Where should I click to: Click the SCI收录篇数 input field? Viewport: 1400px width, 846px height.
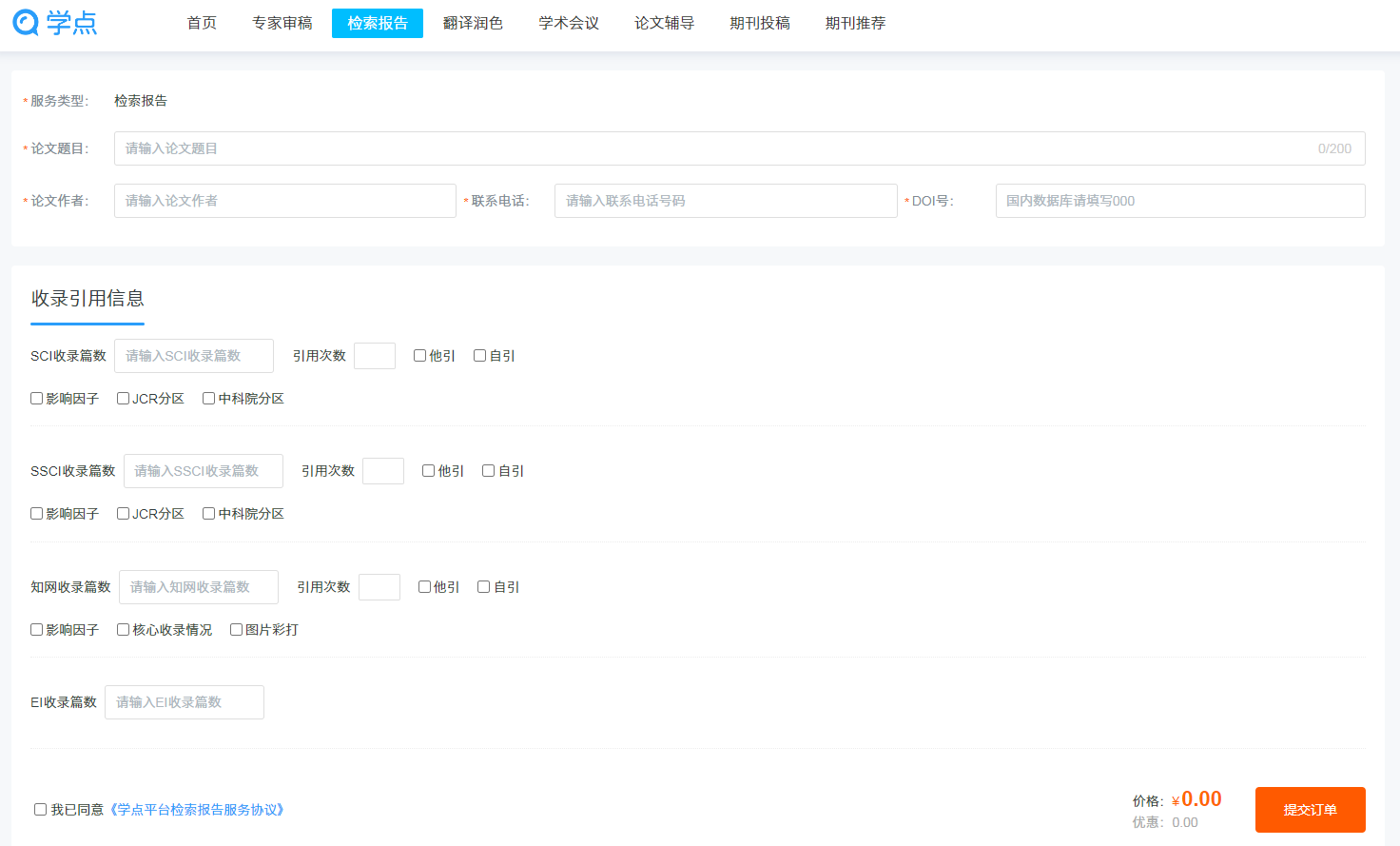(194, 356)
